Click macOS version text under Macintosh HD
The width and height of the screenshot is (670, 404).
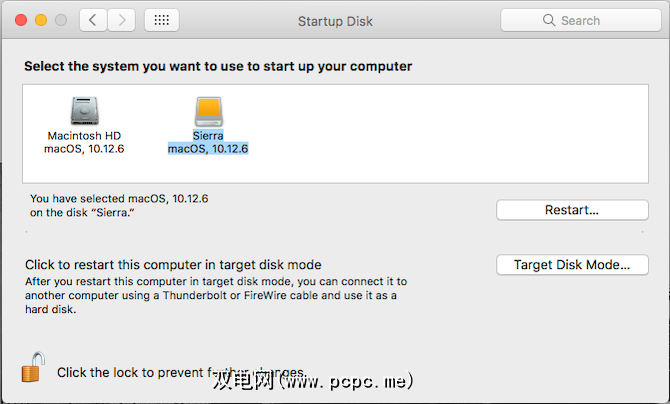[84, 149]
